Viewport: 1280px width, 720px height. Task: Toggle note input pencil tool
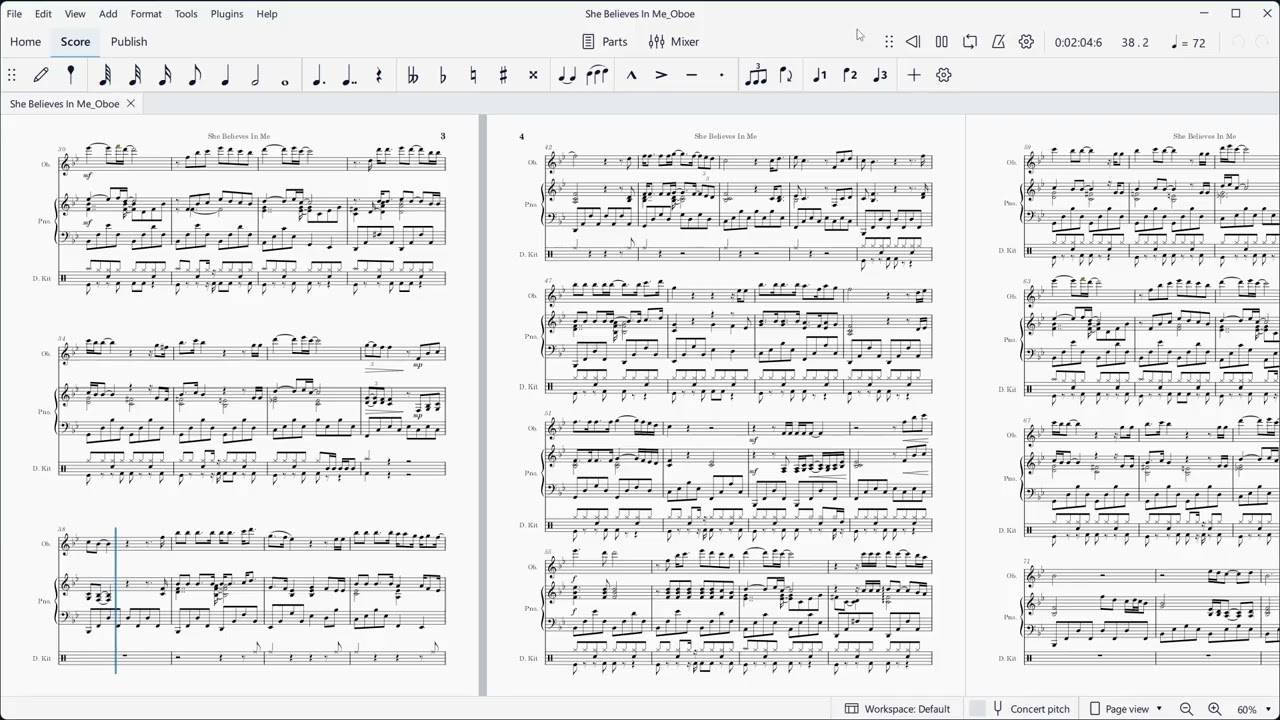pos(41,75)
